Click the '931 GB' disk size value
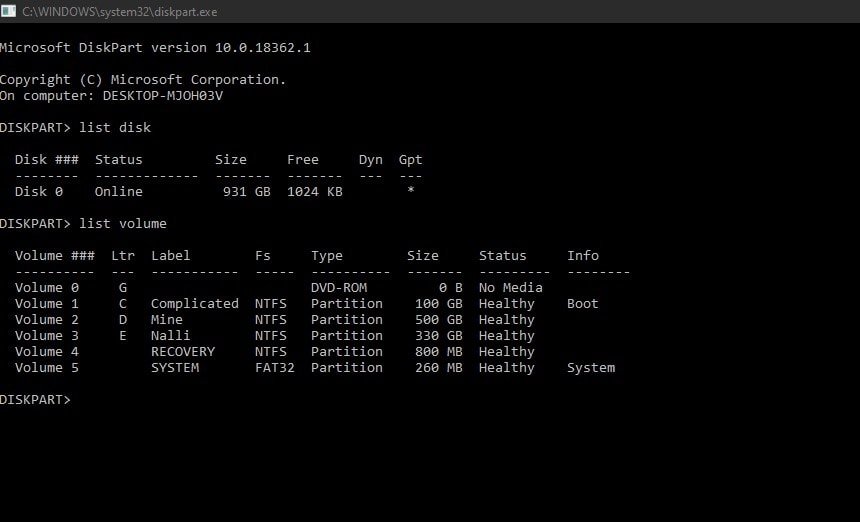860x522 pixels. (247, 192)
